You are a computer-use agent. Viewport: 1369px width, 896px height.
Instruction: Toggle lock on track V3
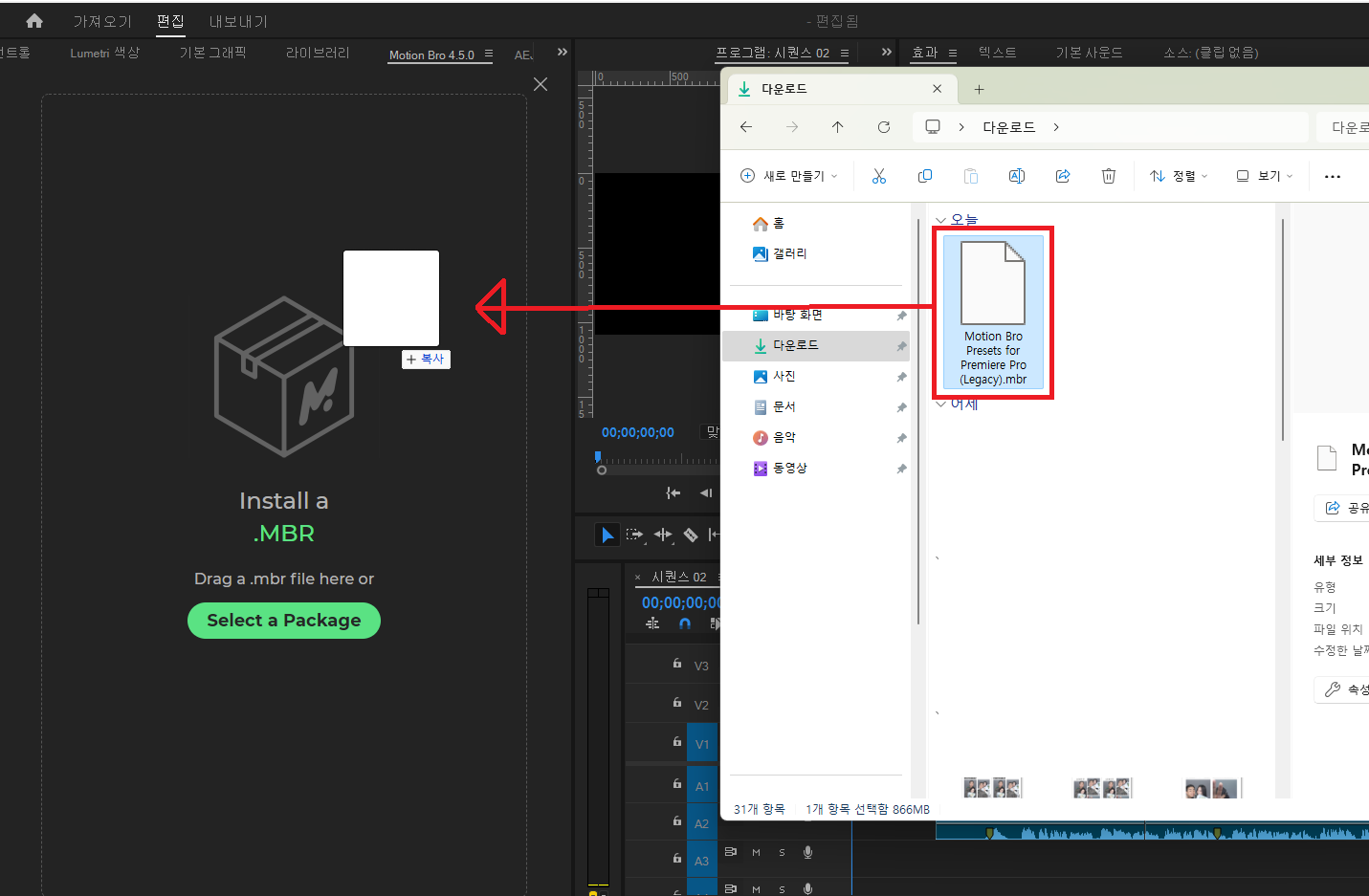click(676, 664)
